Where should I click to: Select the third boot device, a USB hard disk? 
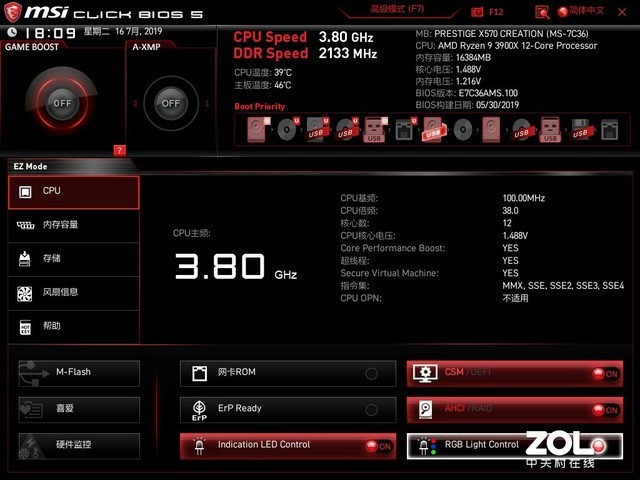pyautogui.click(x=317, y=129)
